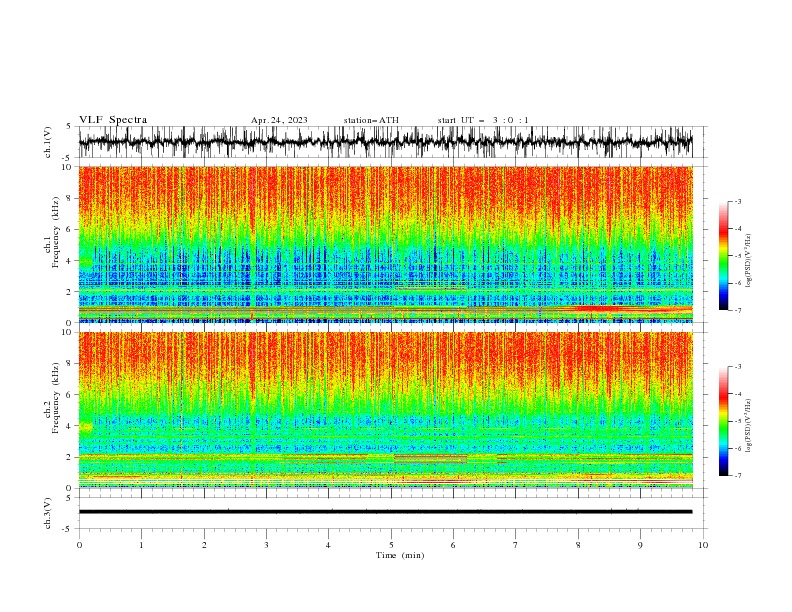Click the "ch.3(V)" axis label

[47, 513]
